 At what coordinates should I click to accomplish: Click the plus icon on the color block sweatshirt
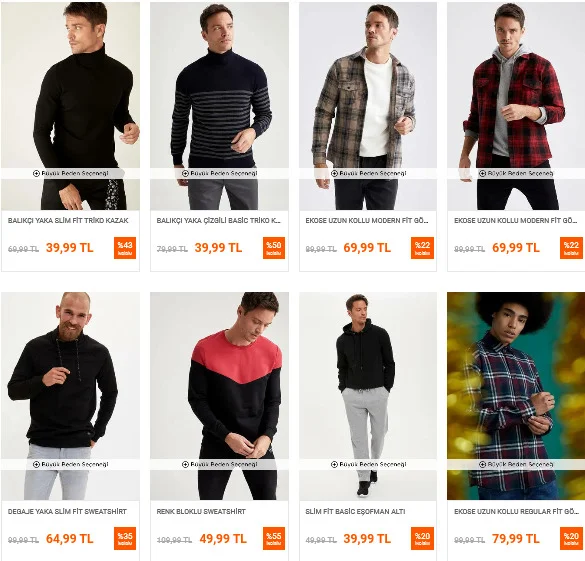tap(185, 464)
